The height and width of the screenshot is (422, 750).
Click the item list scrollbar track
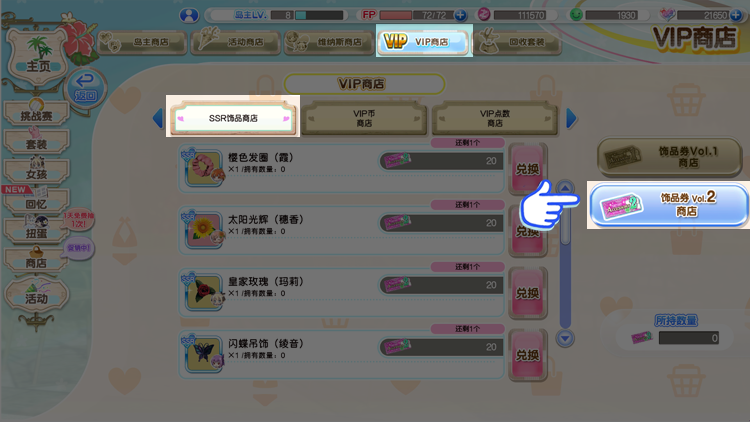tap(565, 262)
